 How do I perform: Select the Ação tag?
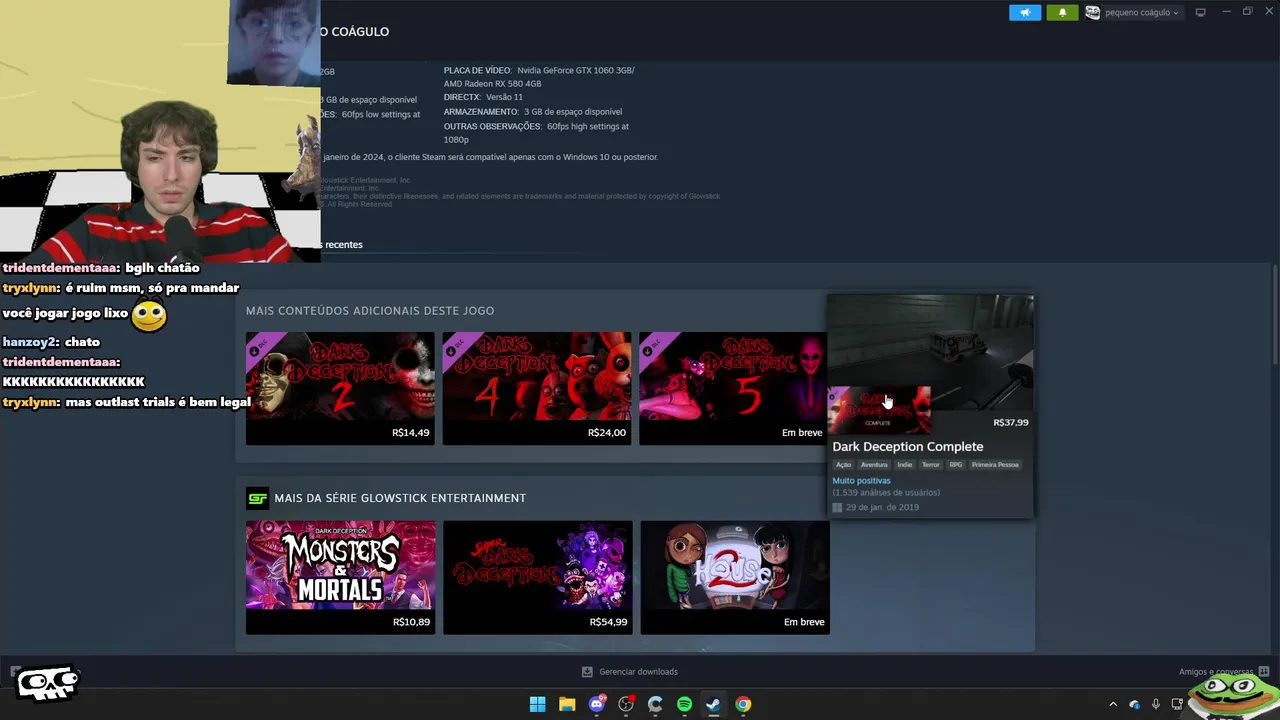[x=843, y=465]
